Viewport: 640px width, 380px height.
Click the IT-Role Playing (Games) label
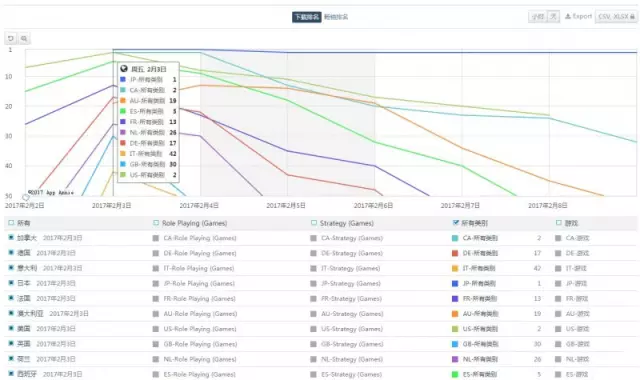[199, 268]
